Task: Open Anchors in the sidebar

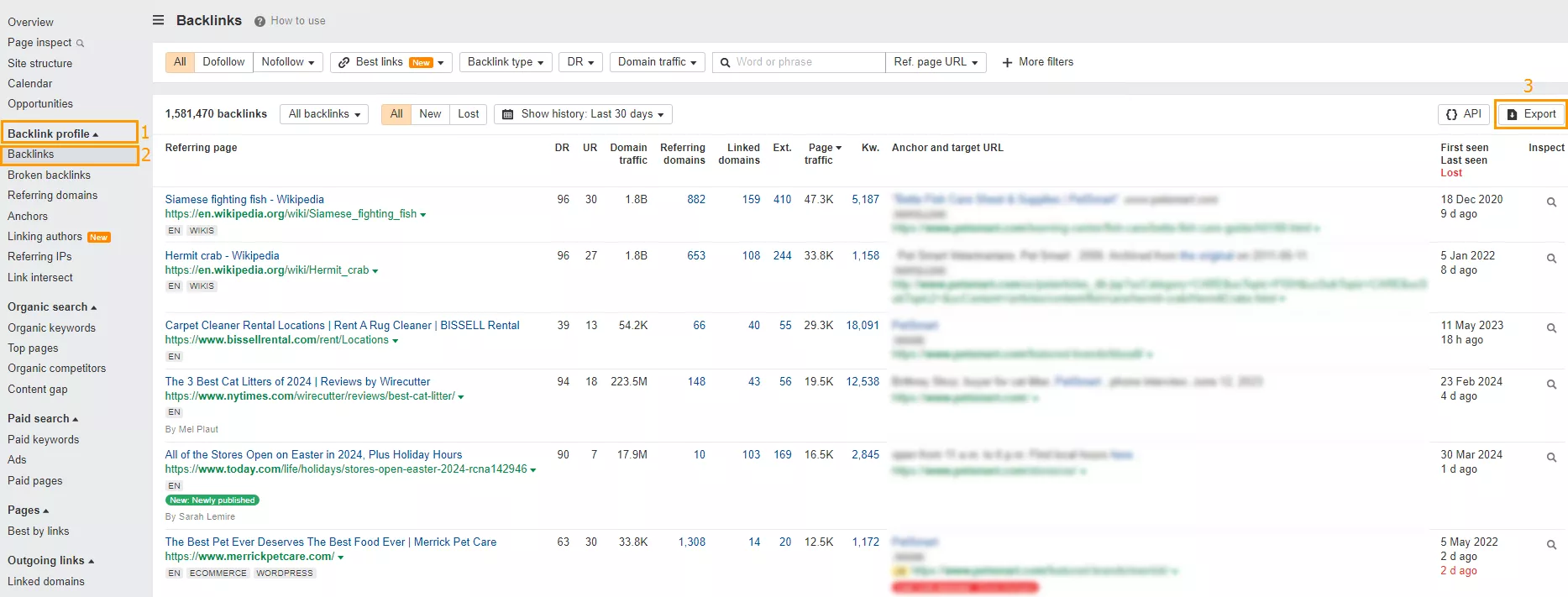Action: coord(28,217)
